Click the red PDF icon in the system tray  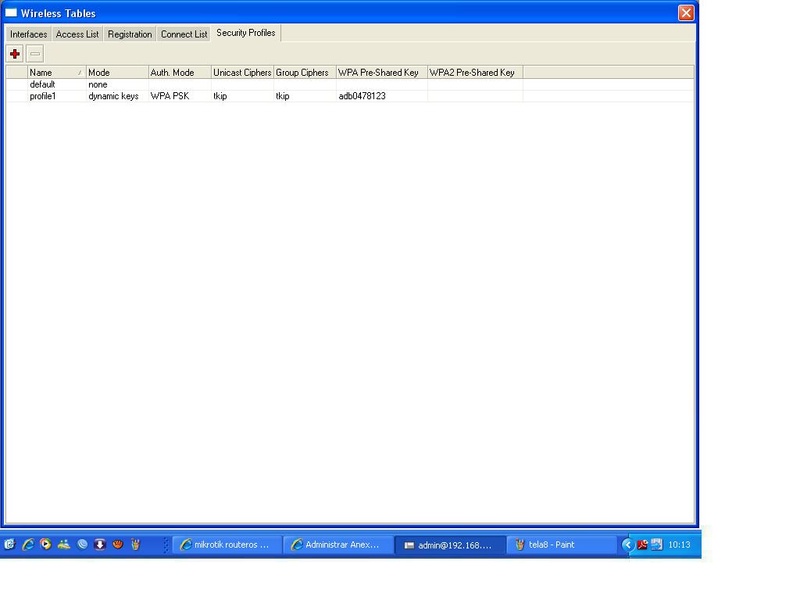[x=642, y=544]
